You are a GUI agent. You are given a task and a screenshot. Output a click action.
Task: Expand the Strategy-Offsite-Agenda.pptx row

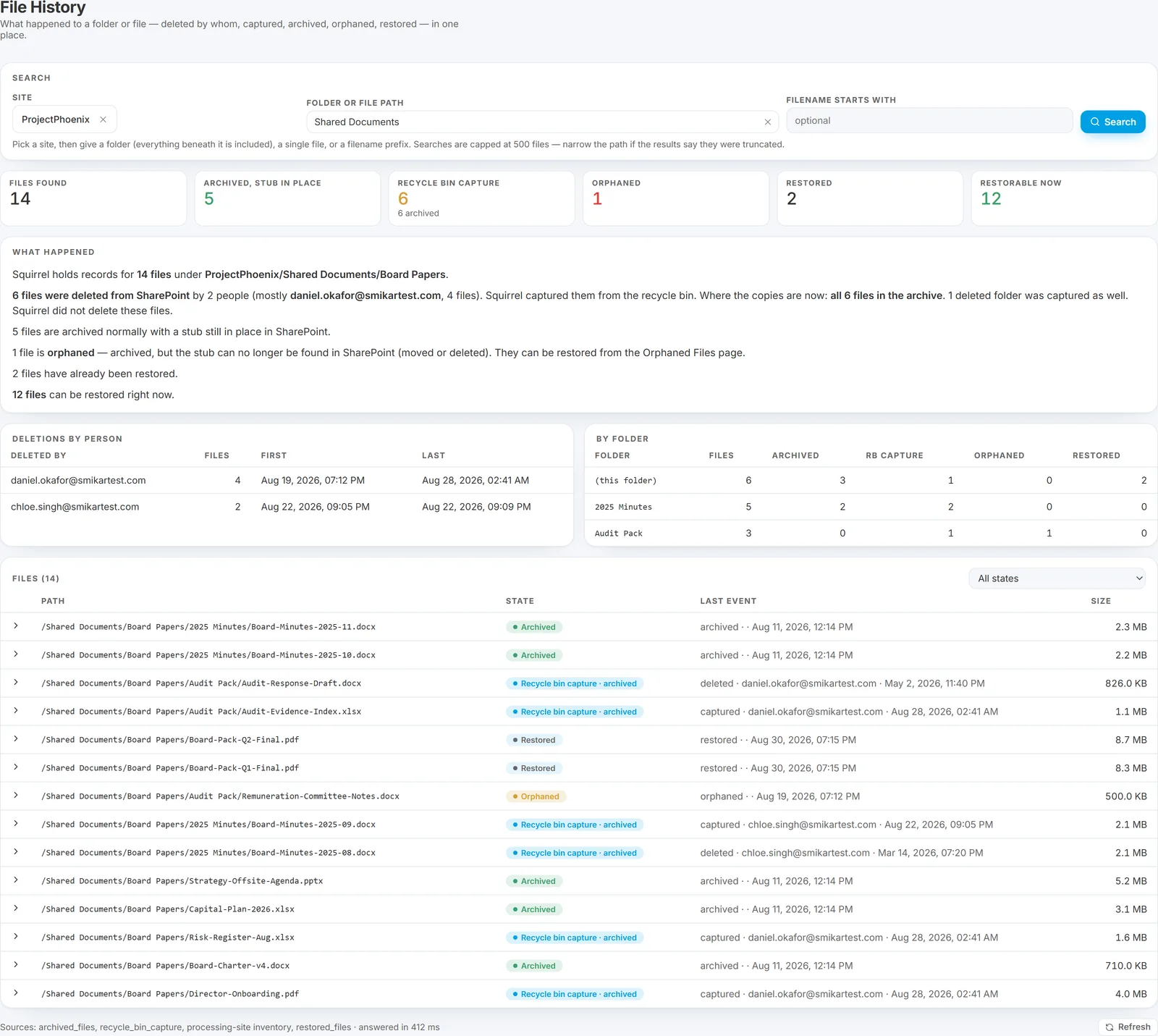coord(16,880)
